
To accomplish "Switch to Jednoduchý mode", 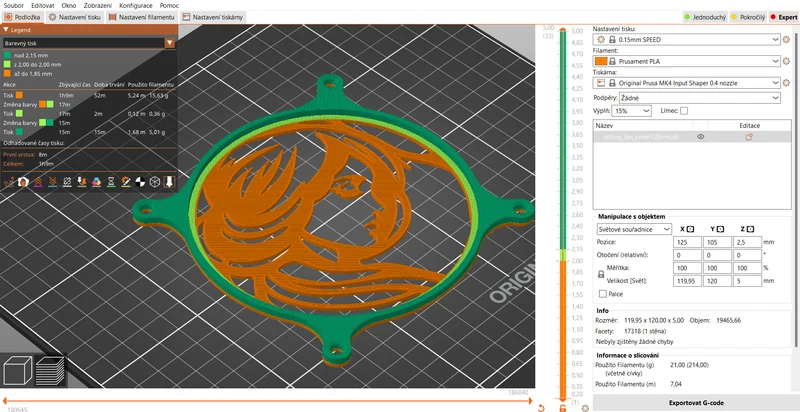I will click(705, 17).
